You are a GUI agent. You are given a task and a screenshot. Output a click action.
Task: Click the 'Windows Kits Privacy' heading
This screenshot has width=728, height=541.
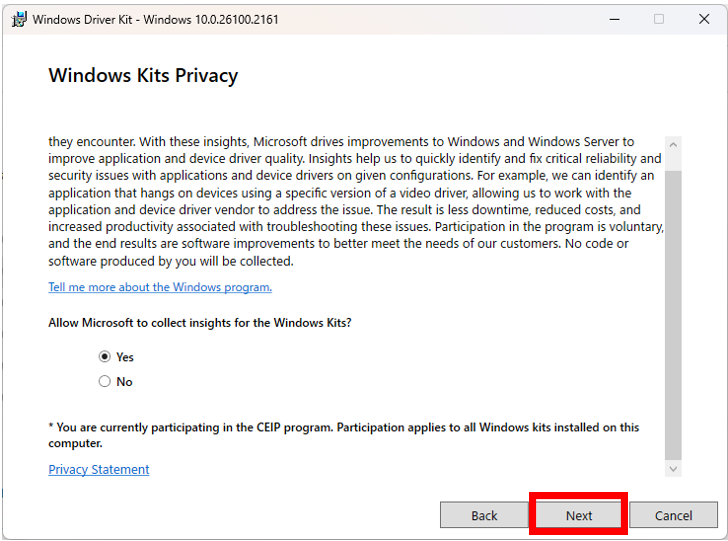[x=143, y=76]
